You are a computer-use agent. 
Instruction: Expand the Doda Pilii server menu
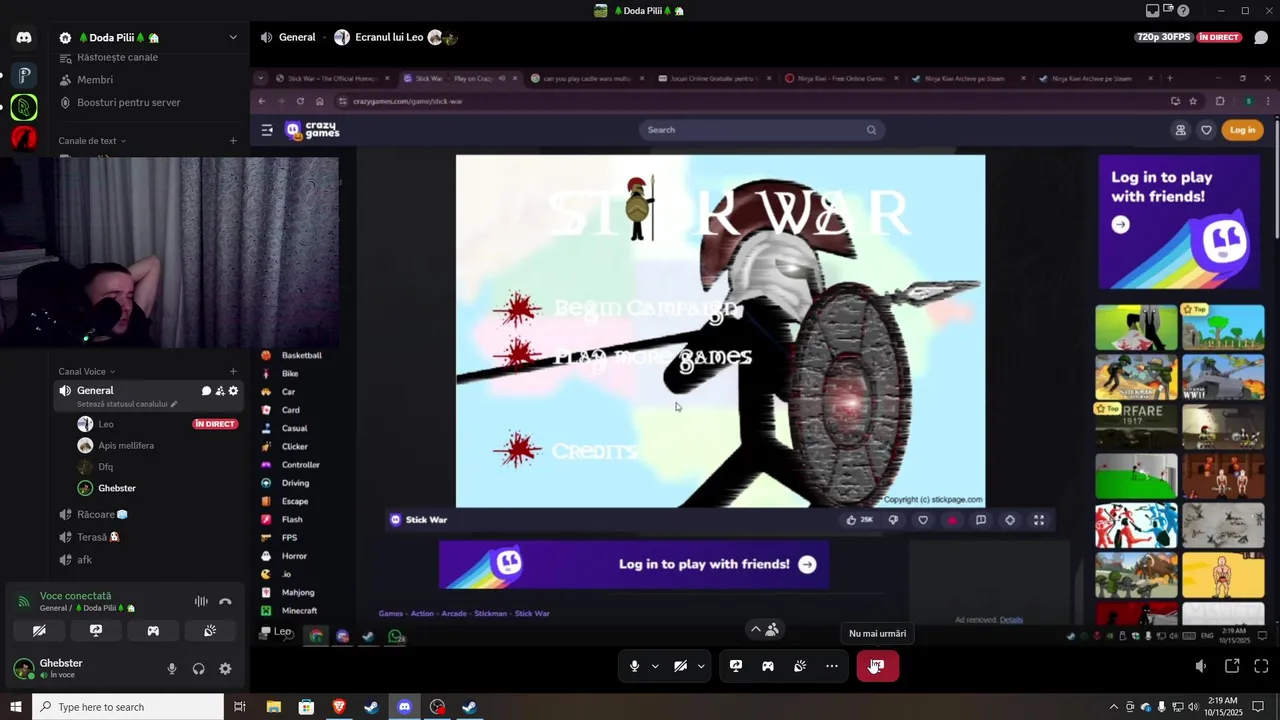(x=233, y=37)
